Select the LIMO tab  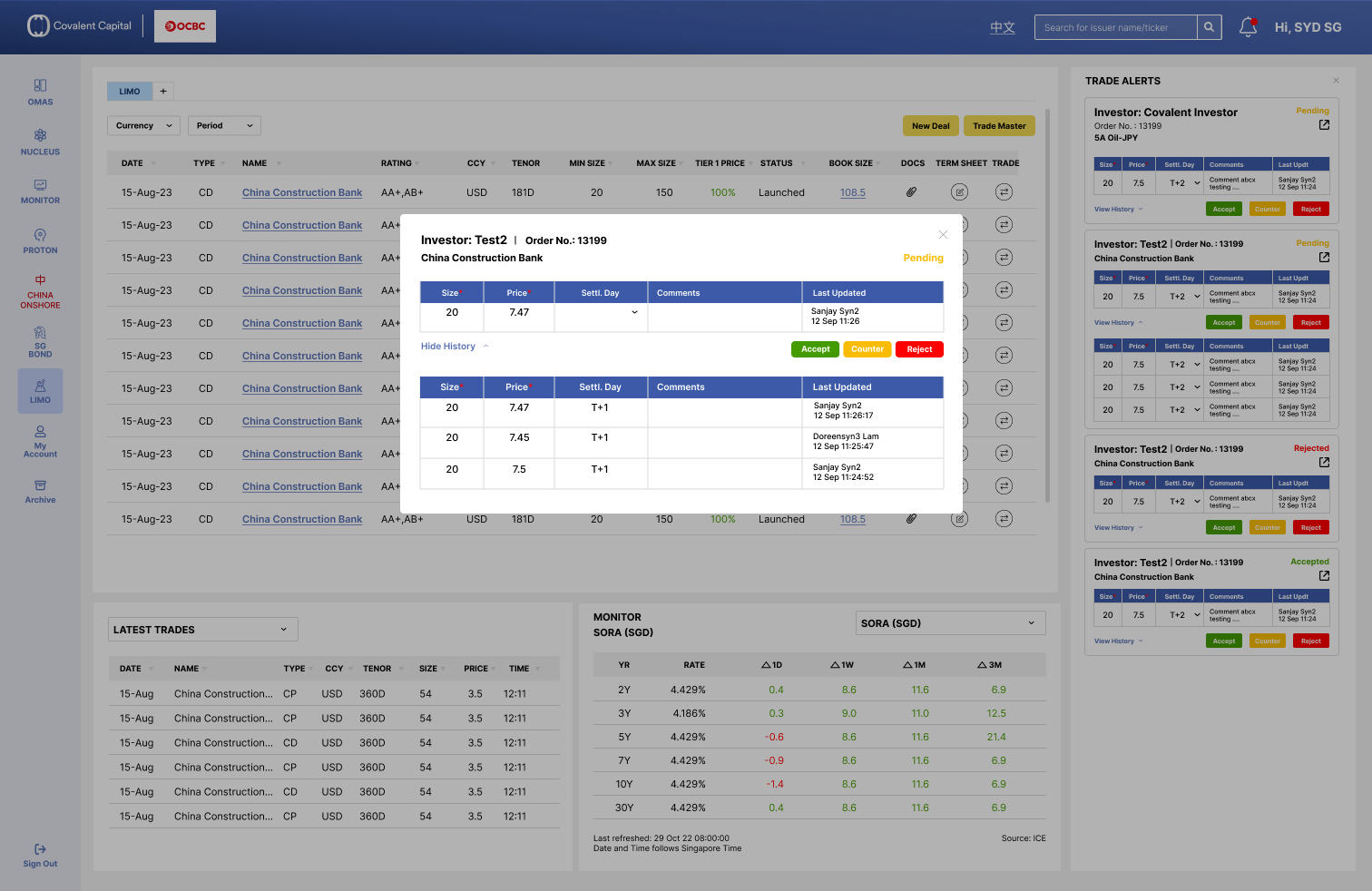coord(130,92)
